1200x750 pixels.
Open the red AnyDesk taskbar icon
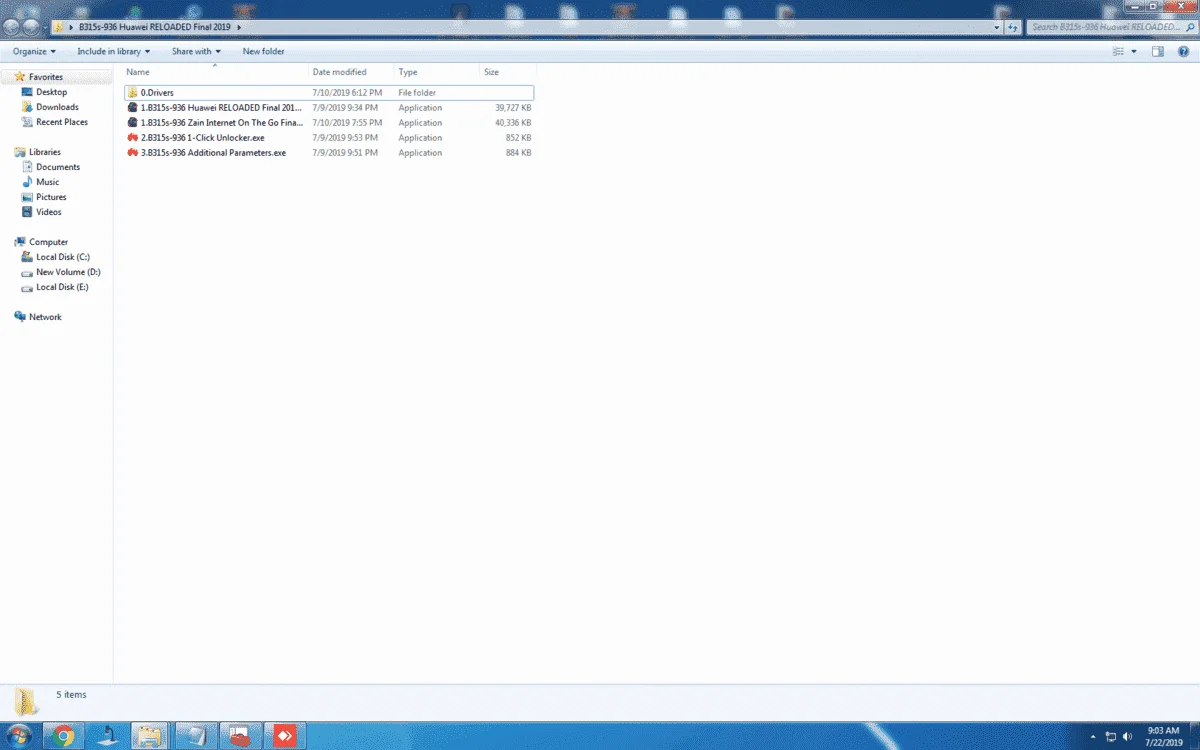285,736
